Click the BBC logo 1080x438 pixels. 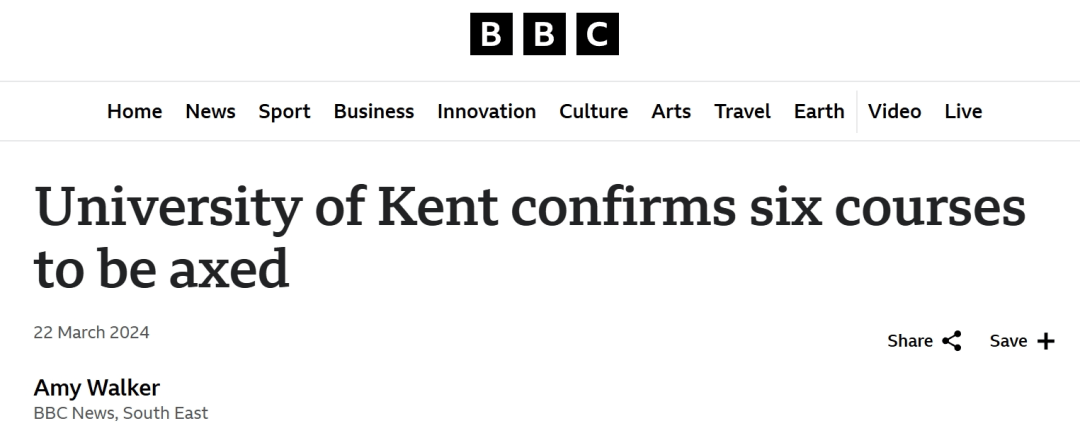tap(544, 34)
